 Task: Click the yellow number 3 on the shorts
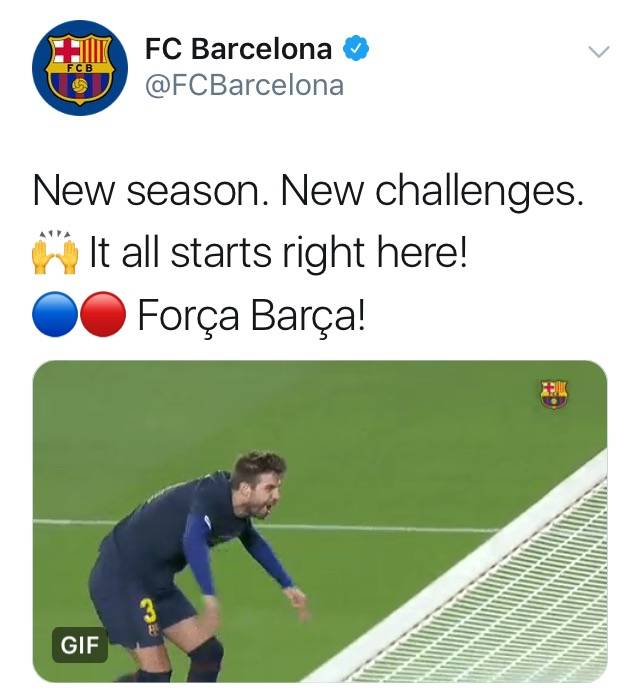click(149, 610)
